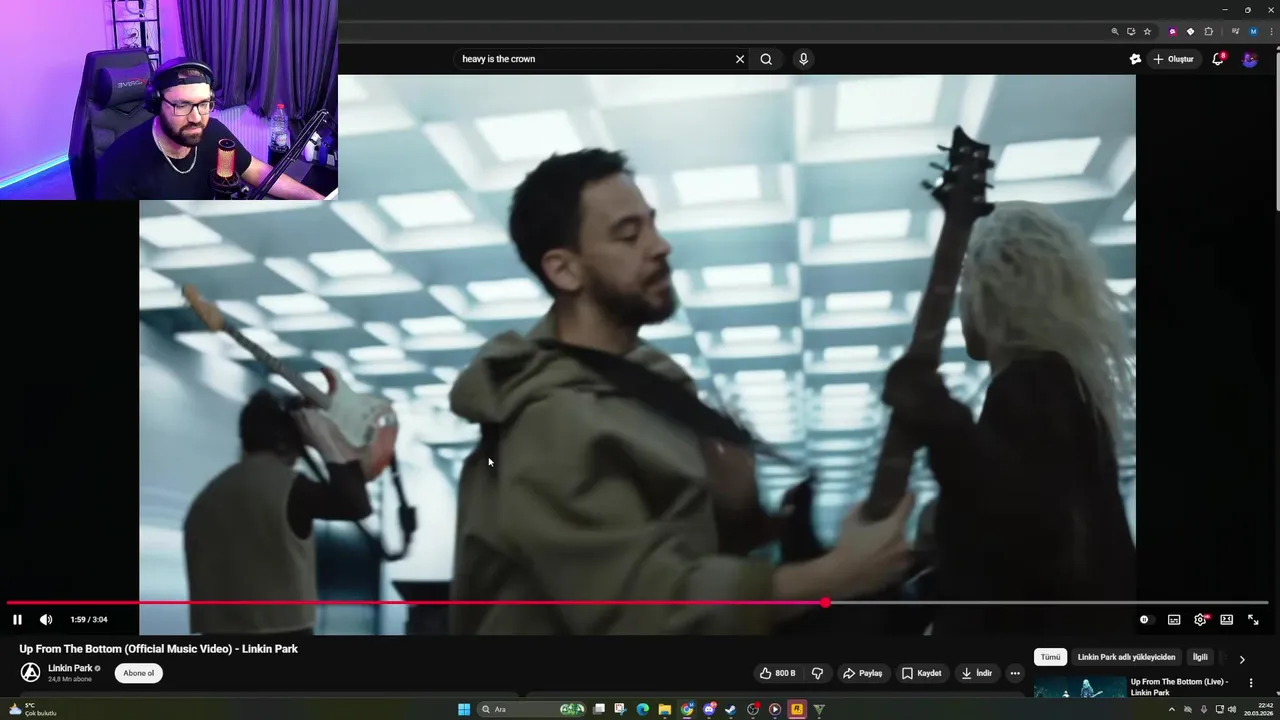The image size is (1280, 720).
Task: Open the purple browser extension icon
Action: point(1173,31)
